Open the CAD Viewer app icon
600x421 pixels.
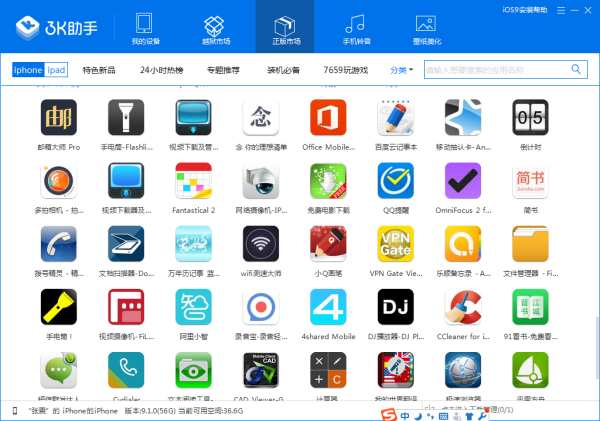[x=261, y=370]
